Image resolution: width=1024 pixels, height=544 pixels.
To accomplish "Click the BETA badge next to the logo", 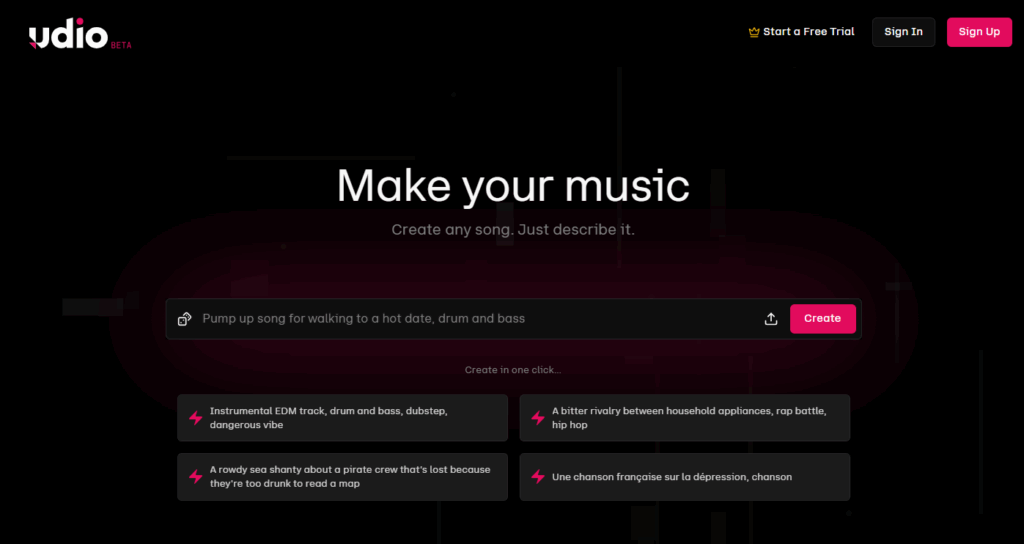I will tap(121, 45).
